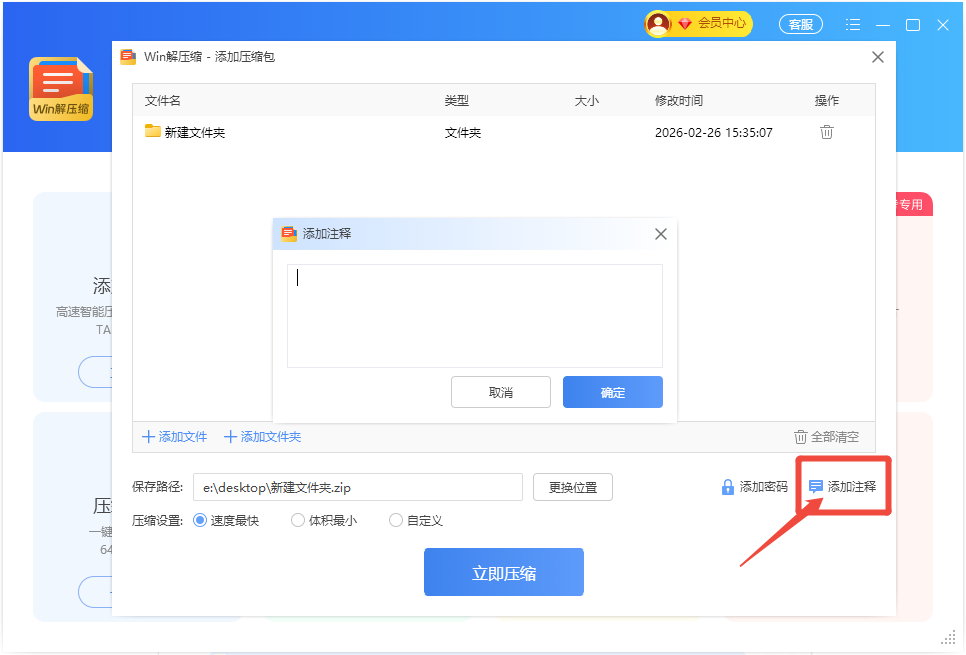
Task: Click the trash icon for 新建文件夹 row
Action: pos(826,132)
